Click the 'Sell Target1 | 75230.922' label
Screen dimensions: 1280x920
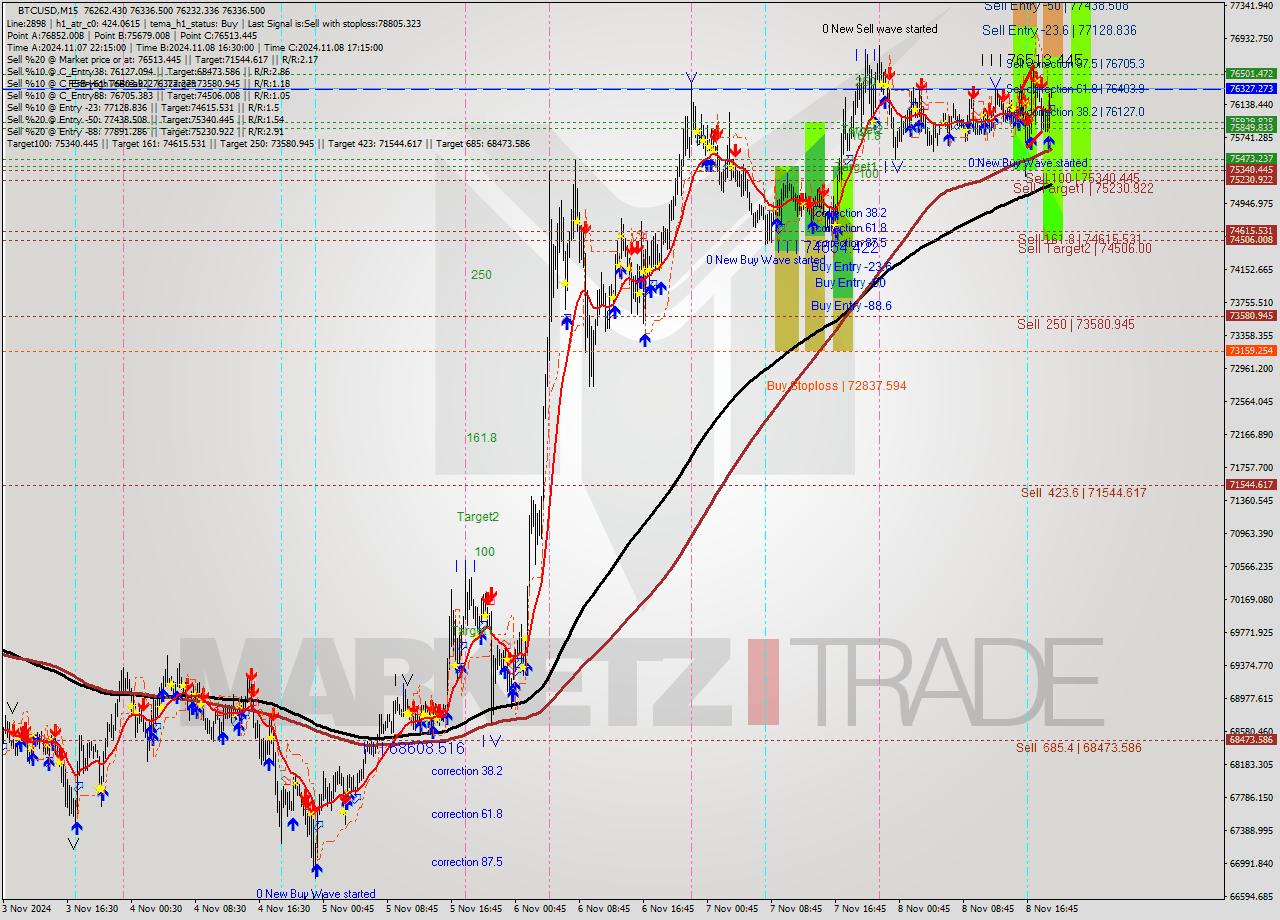pos(1083,188)
